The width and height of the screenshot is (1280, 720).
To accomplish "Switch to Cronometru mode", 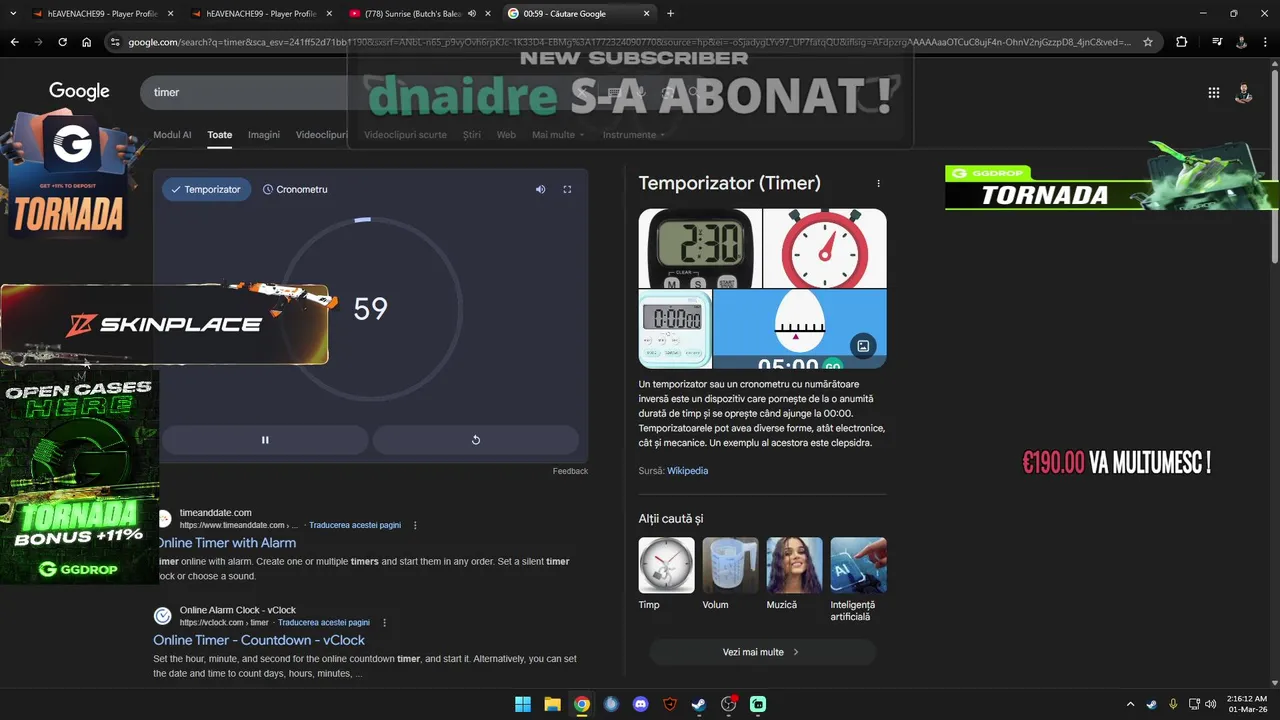I will pos(295,189).
